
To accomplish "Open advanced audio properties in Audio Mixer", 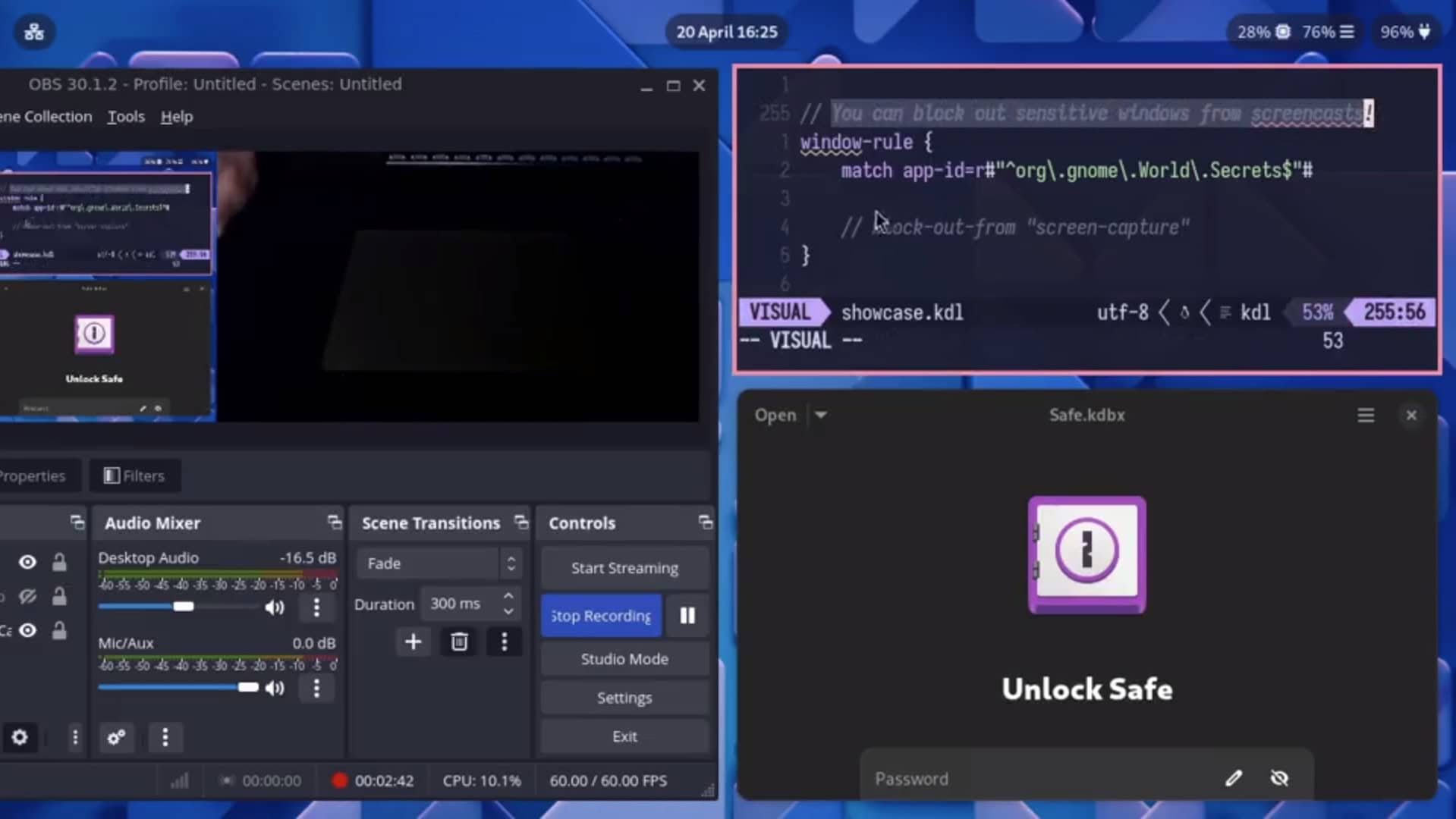I will click(x=117, y=737).
